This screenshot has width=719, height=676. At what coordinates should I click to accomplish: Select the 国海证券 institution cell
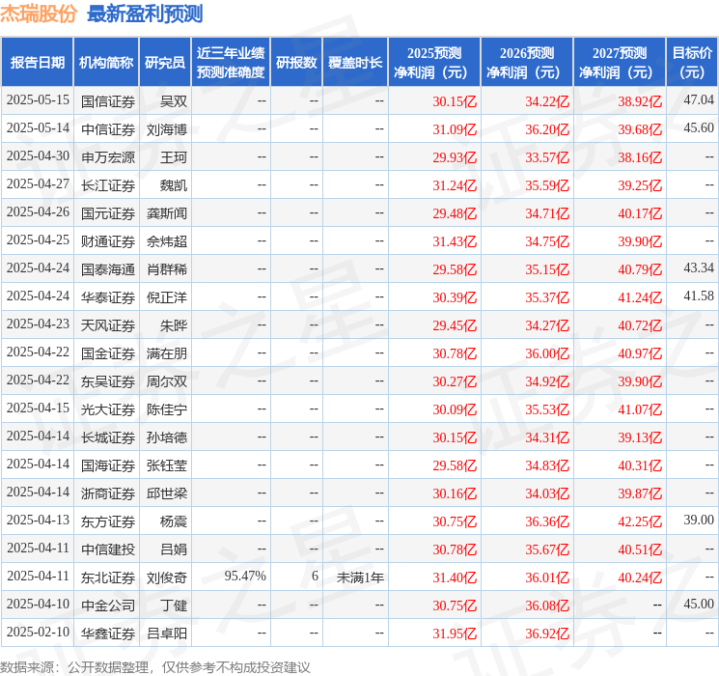[108, 465]
